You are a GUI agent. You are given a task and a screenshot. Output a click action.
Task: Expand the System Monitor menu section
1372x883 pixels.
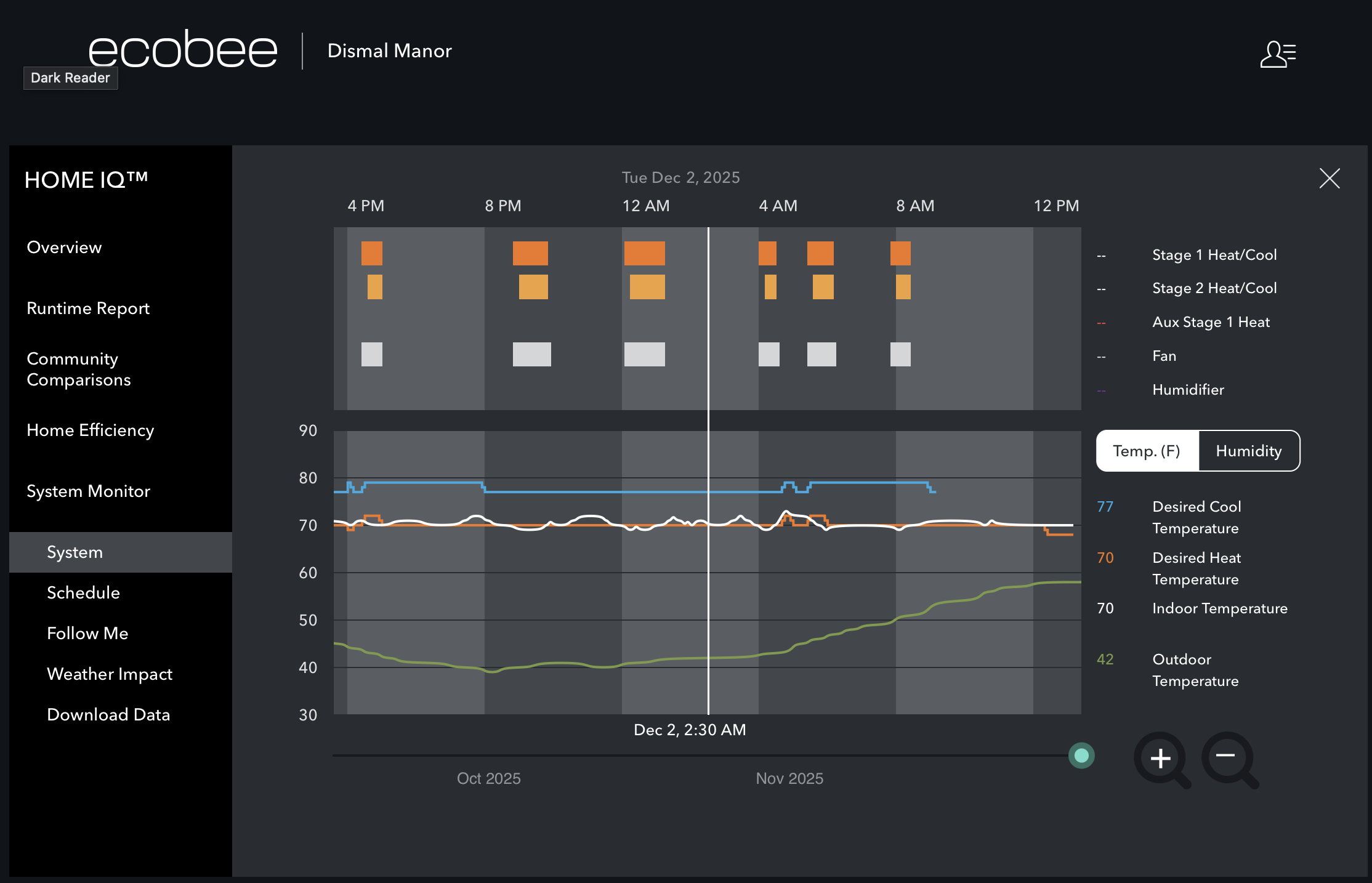click(88, 491)
